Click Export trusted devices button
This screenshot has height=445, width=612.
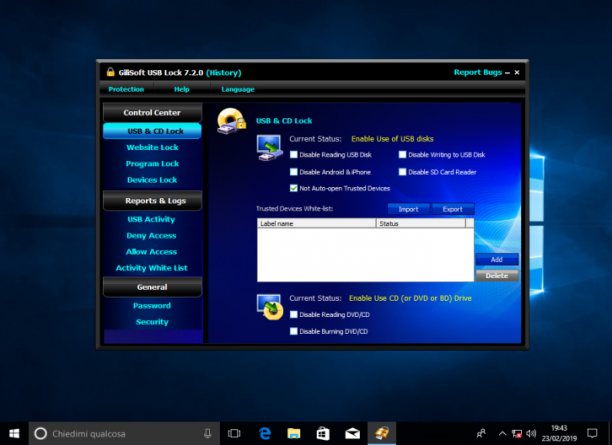pos(453,209)
